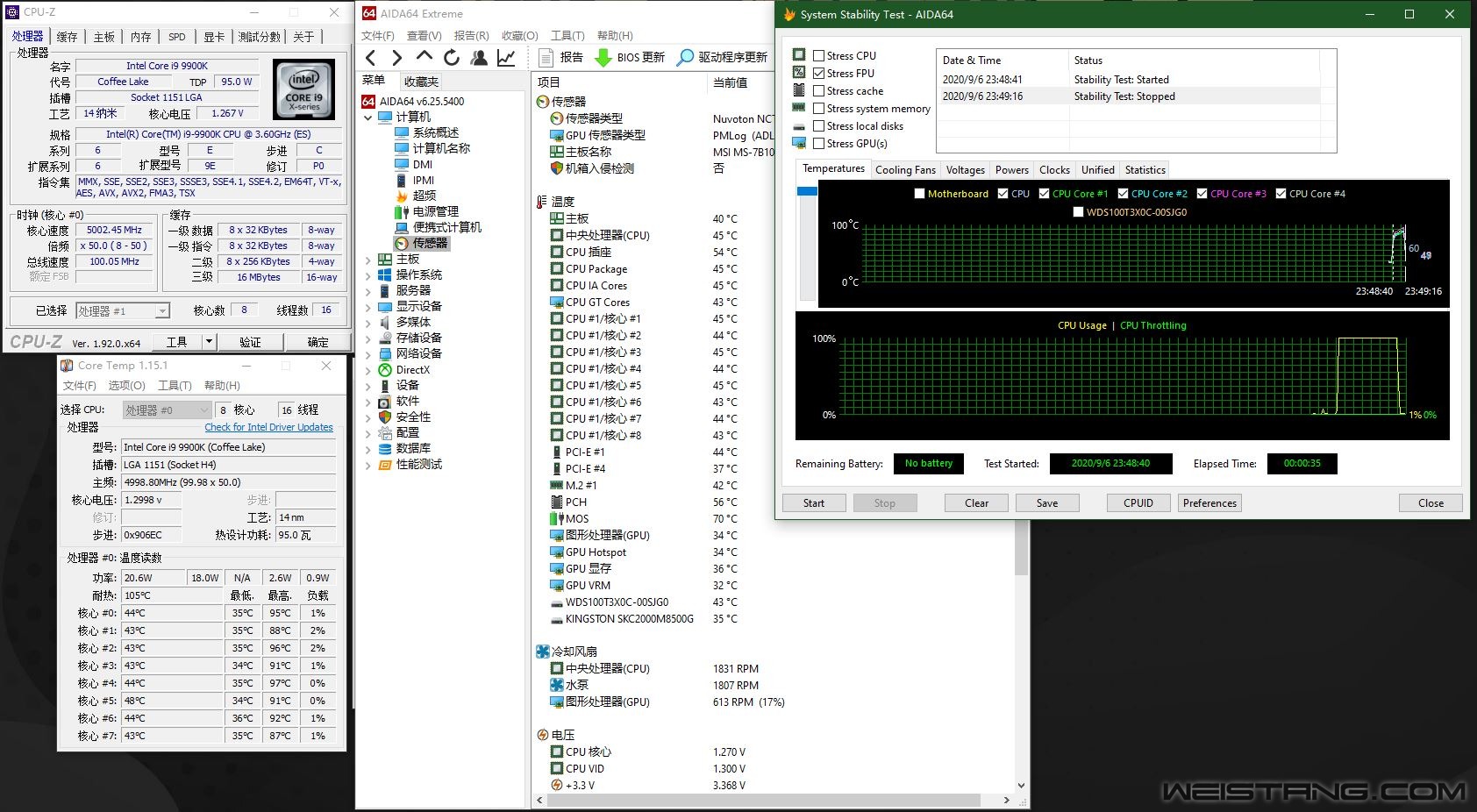
Task: Enable the Stress system memory checkbox
Action: 818,109
